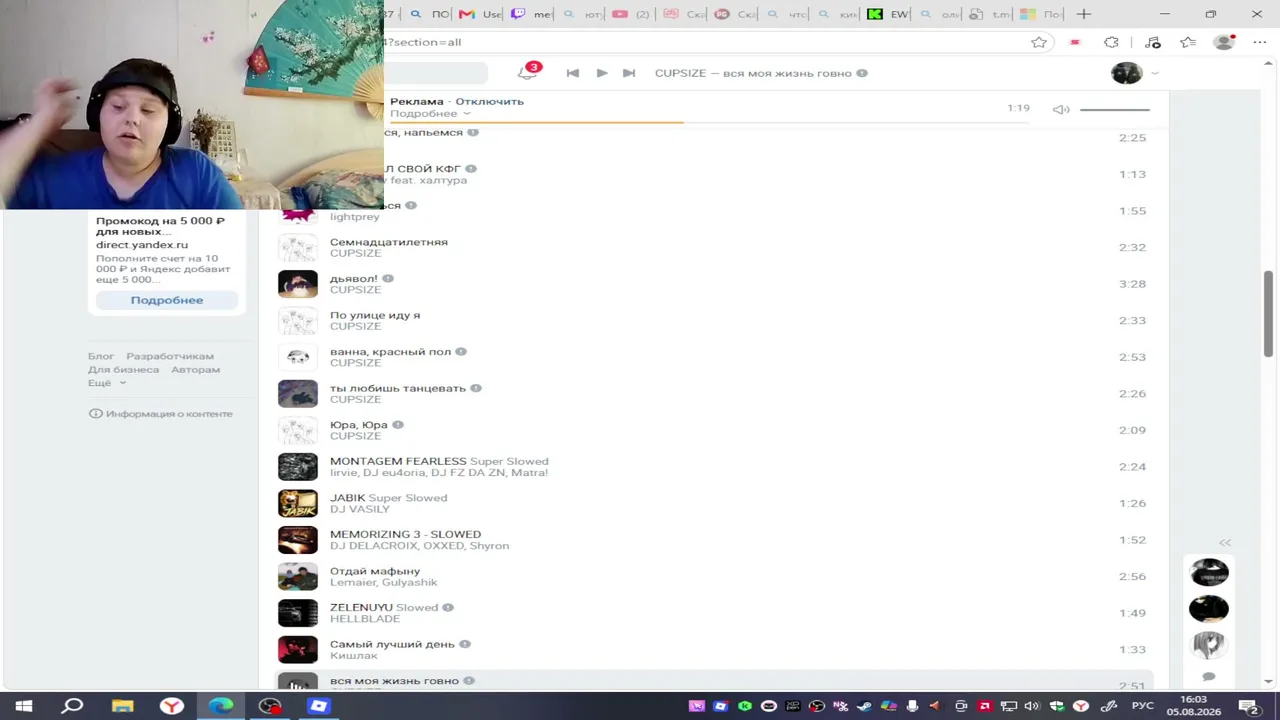The width and height of the screenshot is (1280, 720).
Task: Click the JABIK album cover thumbnail
Action: coord(297,503)
